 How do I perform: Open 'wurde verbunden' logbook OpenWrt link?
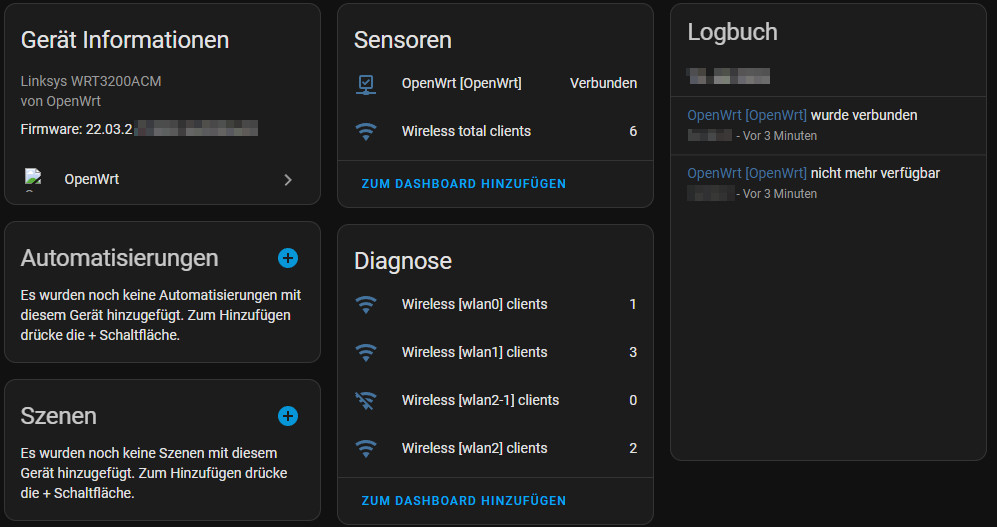pyautogui.click(x=746, y=115)
